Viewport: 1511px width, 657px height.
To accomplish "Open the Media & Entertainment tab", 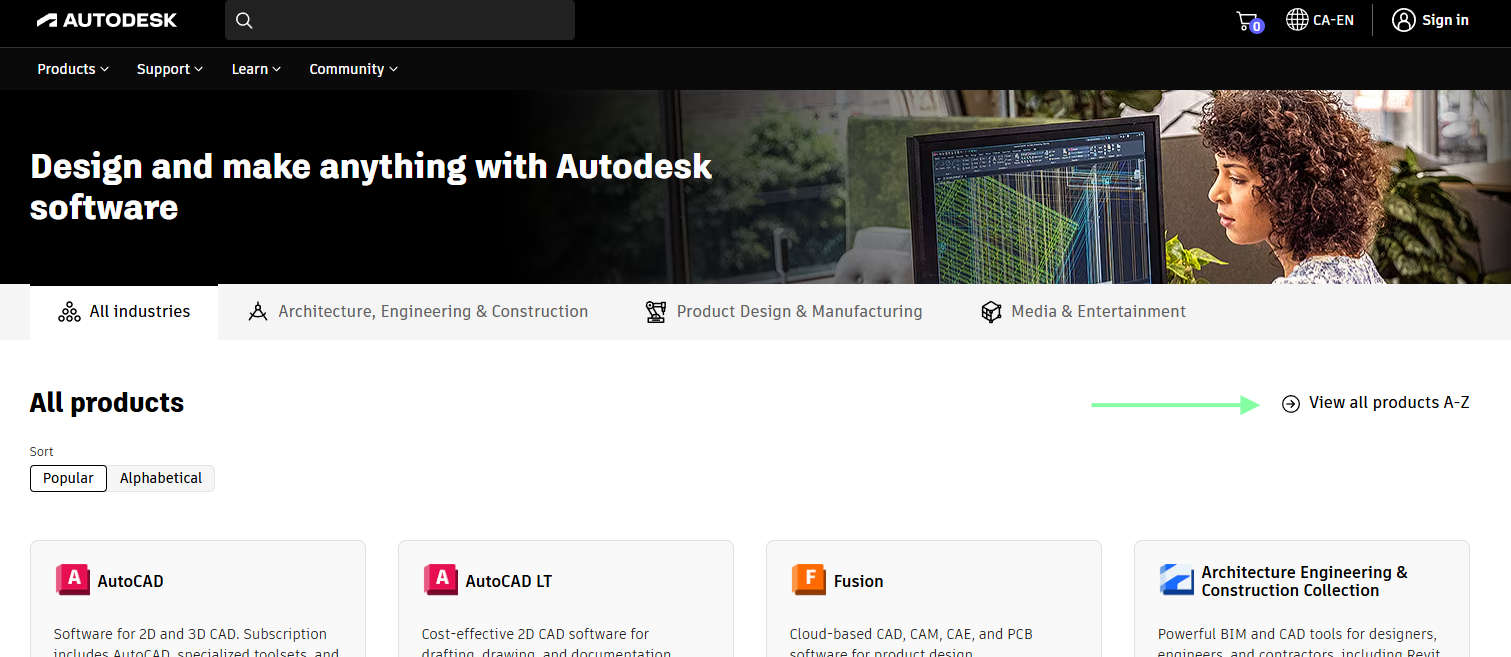I will point(1083,312).
